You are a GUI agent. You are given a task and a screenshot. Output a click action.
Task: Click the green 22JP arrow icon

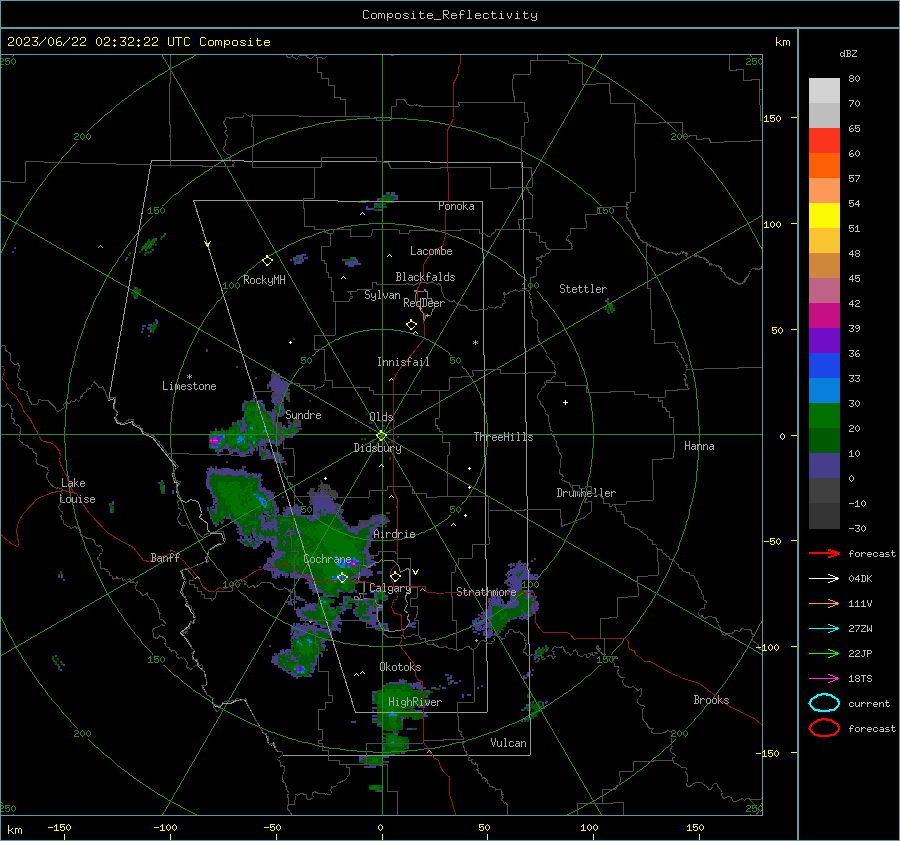[824, 653]
